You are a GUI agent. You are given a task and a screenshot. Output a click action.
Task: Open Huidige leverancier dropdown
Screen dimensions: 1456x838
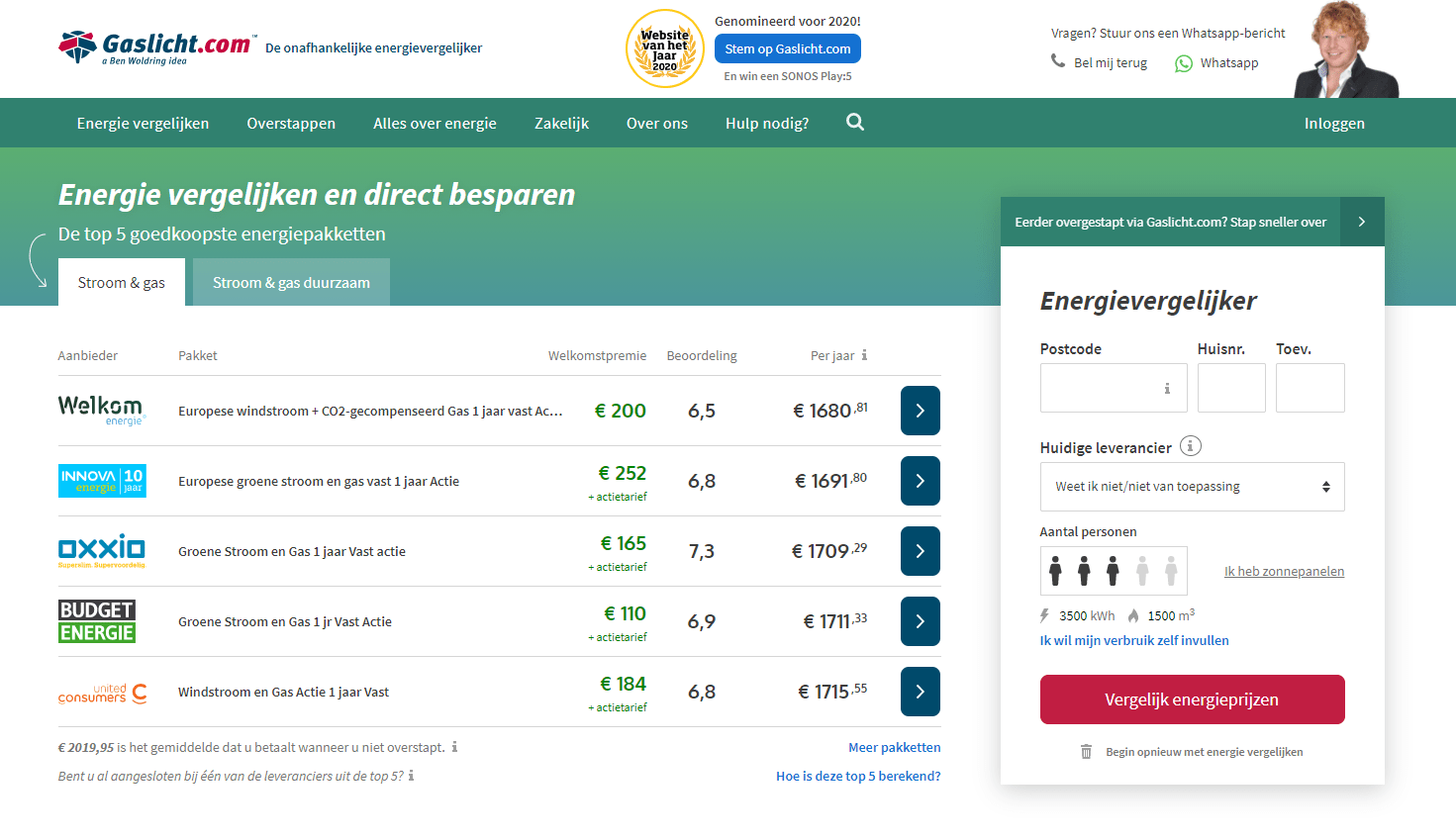1192,487
